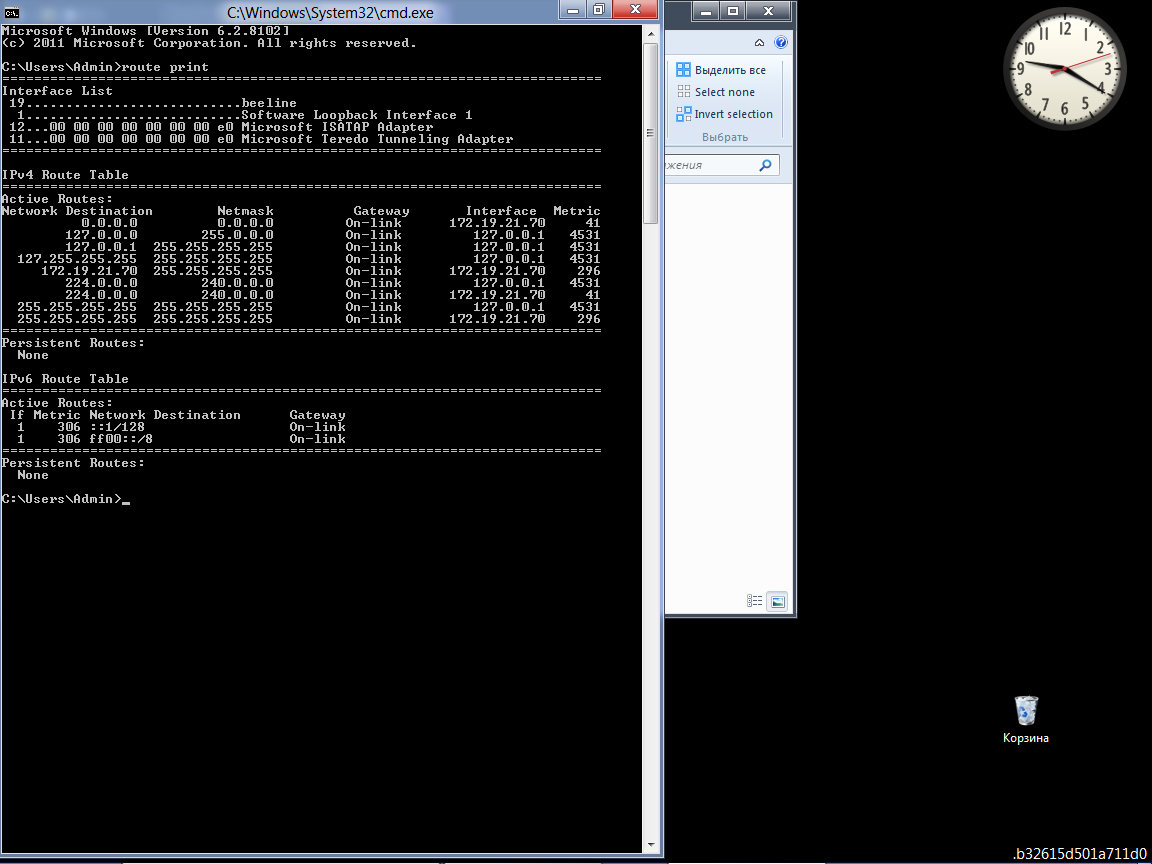Click the cmd.exe system menu icon
The image size is (1152, 864).
[x=10, y=11]
